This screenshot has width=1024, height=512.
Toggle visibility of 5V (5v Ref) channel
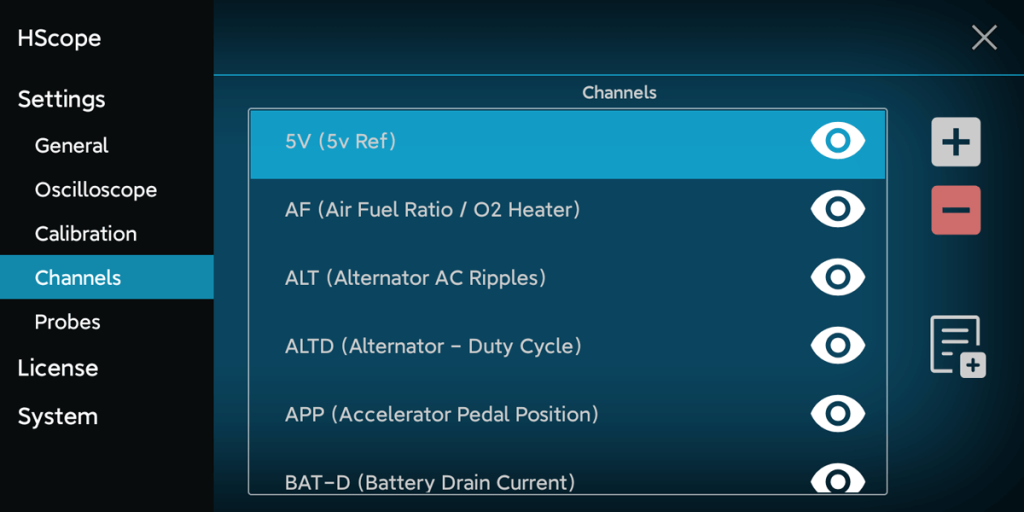click(837, 142)
